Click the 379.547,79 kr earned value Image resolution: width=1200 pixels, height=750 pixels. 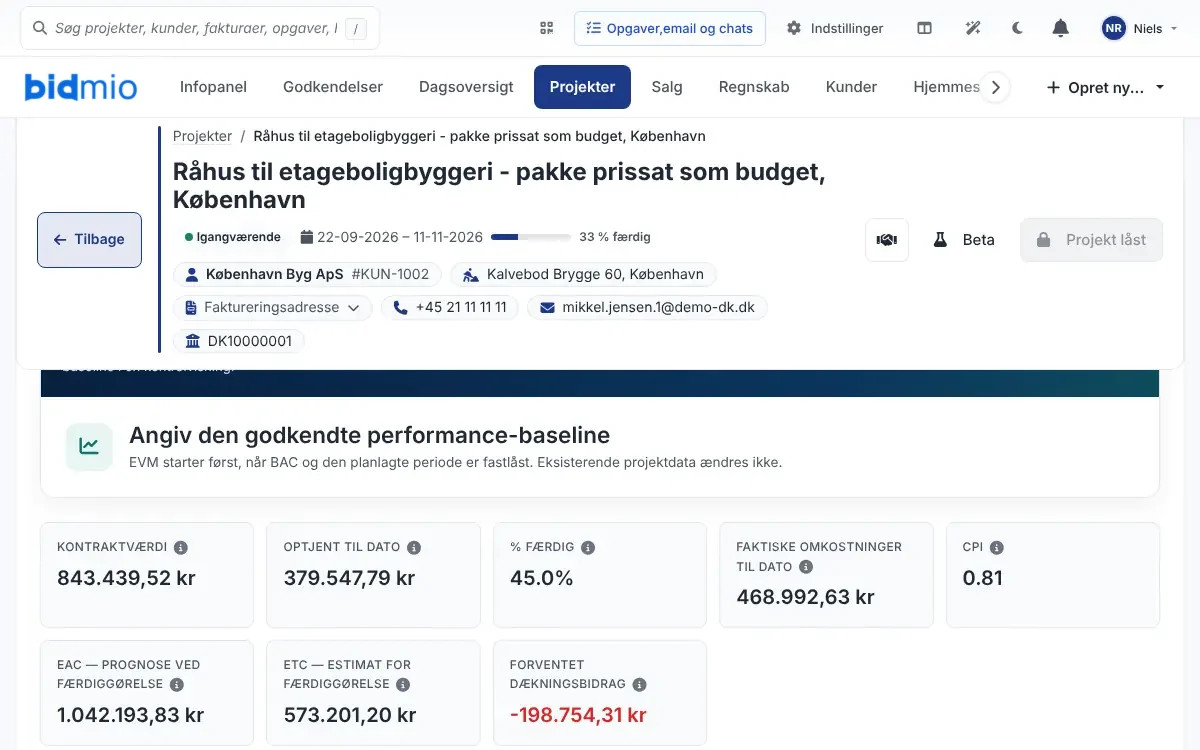coord(349,578)
